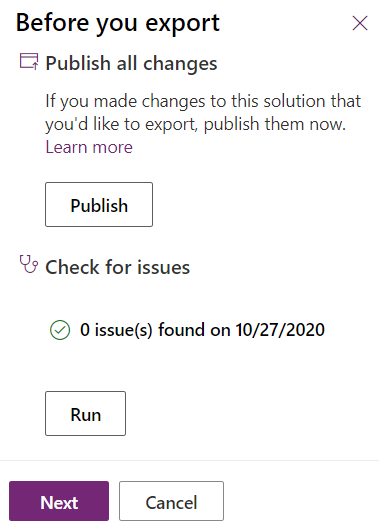Click the word 'export' in panel title
This screenshot has height=528, width=379.
[x=182, y=25]
